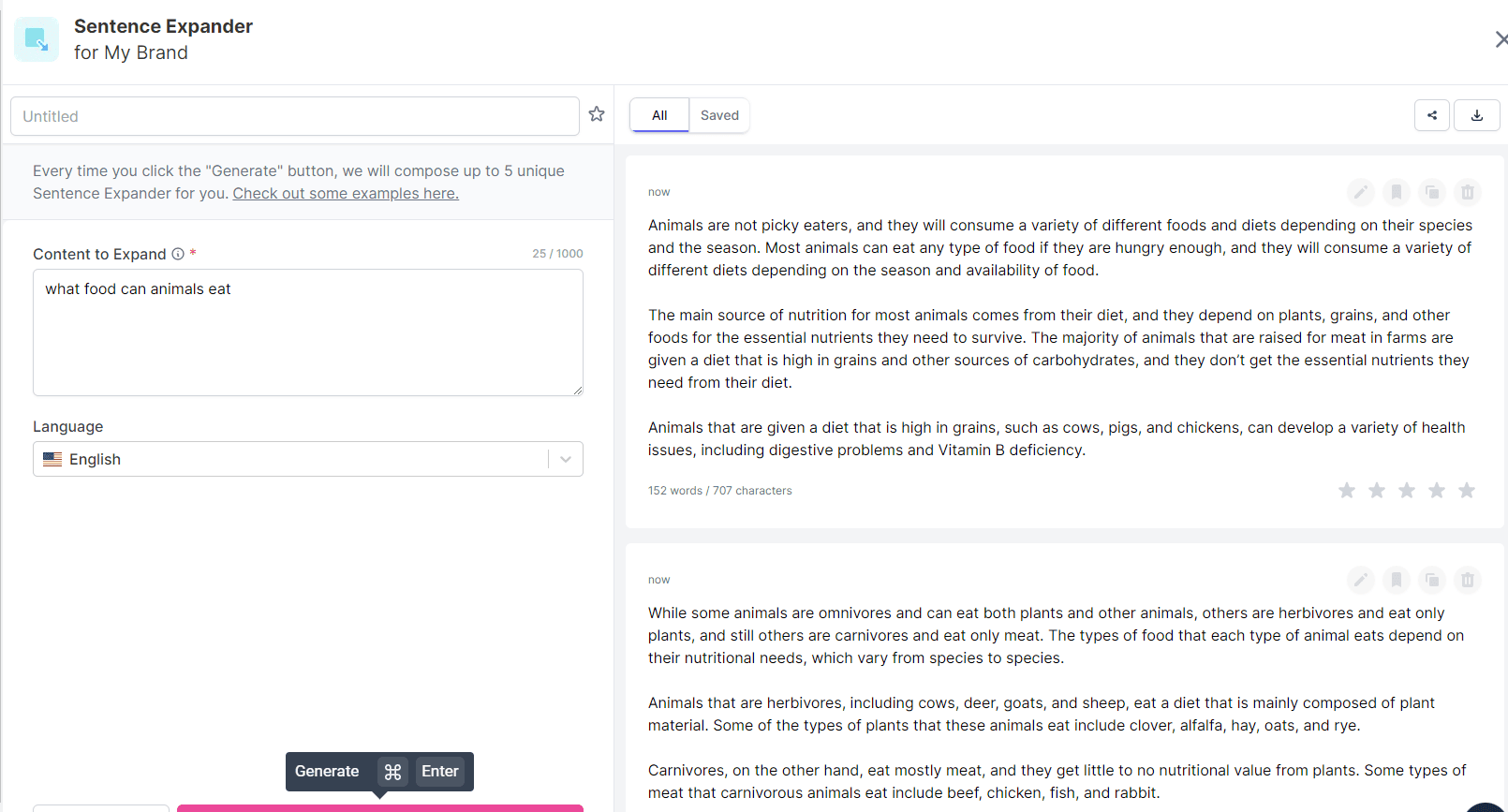1508x812 pixels.
Task: Rate the first result three stars
Action: click(1407, 491)
